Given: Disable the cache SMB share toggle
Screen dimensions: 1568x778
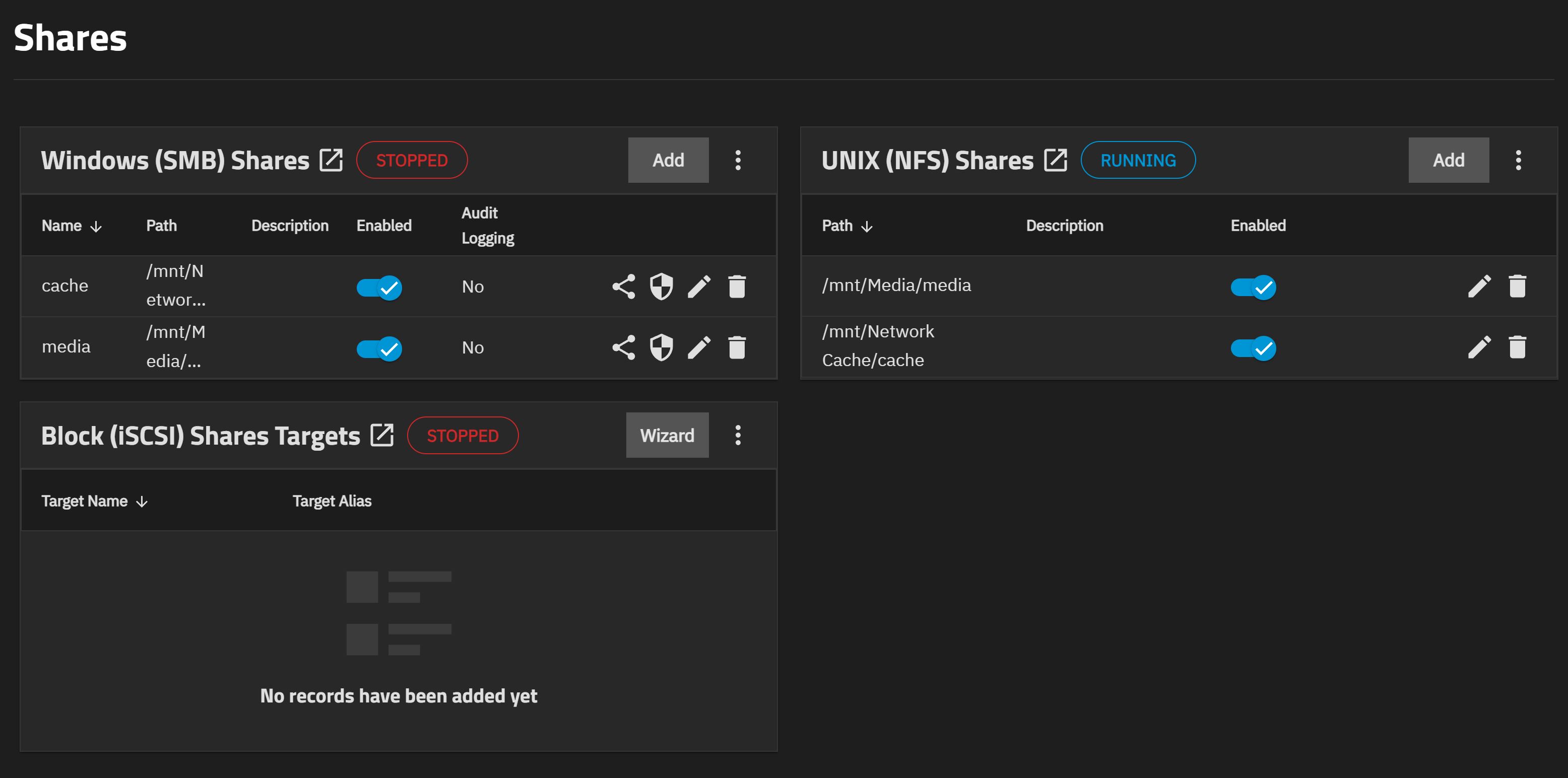Looking at the screenshot, I should (x=379, y=287).
